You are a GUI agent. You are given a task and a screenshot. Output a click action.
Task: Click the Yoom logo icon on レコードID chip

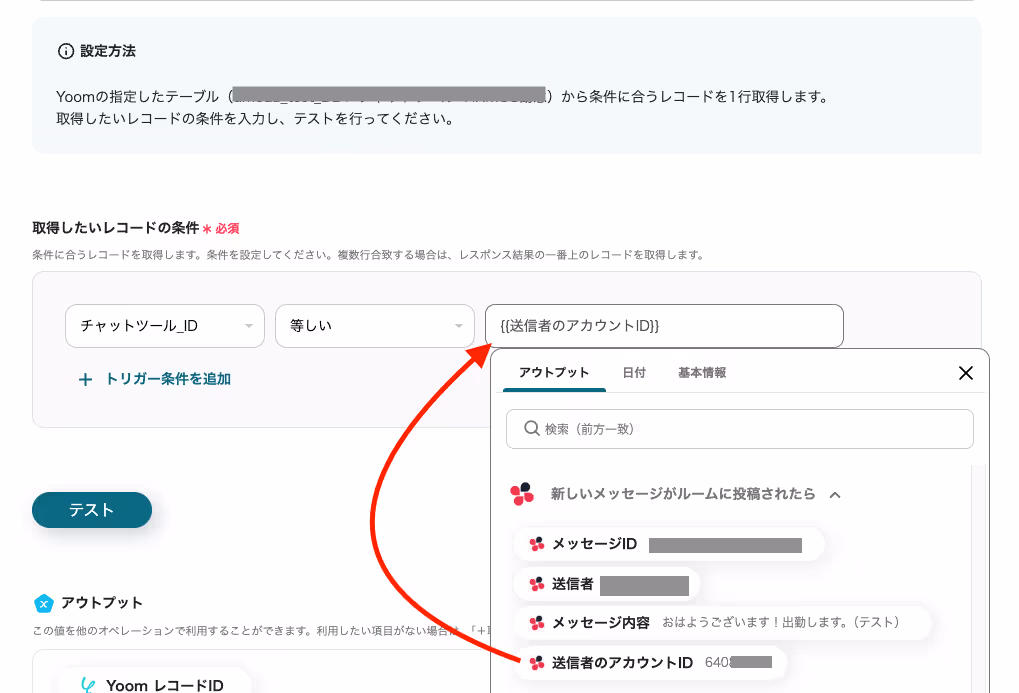88,685
